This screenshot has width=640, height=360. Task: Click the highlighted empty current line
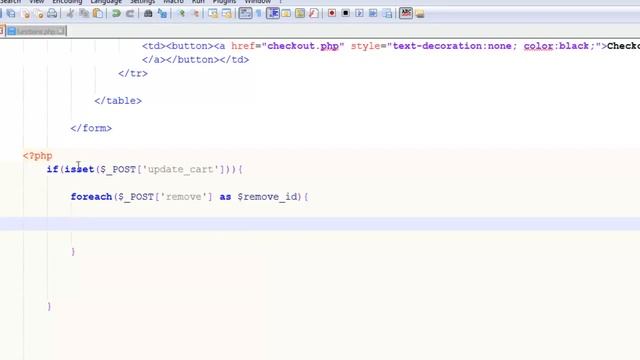point(320,224)
